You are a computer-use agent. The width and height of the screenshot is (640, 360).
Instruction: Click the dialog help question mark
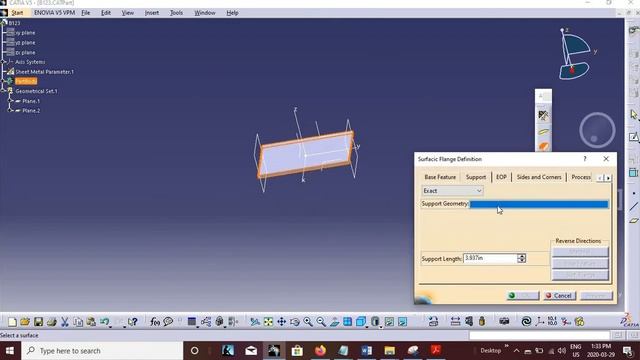click(585, 159)
